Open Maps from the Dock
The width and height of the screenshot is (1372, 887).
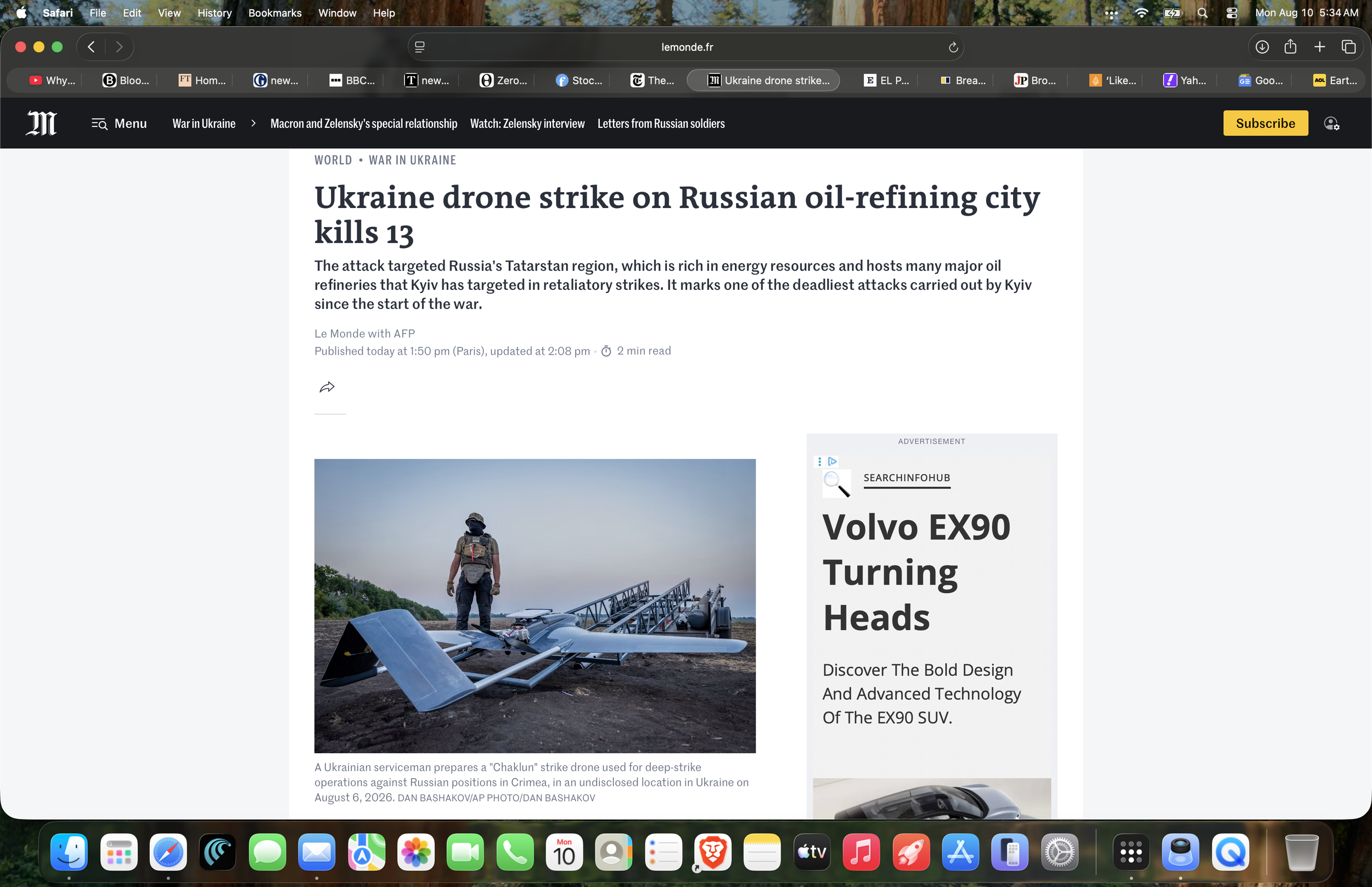click(366, 852)
